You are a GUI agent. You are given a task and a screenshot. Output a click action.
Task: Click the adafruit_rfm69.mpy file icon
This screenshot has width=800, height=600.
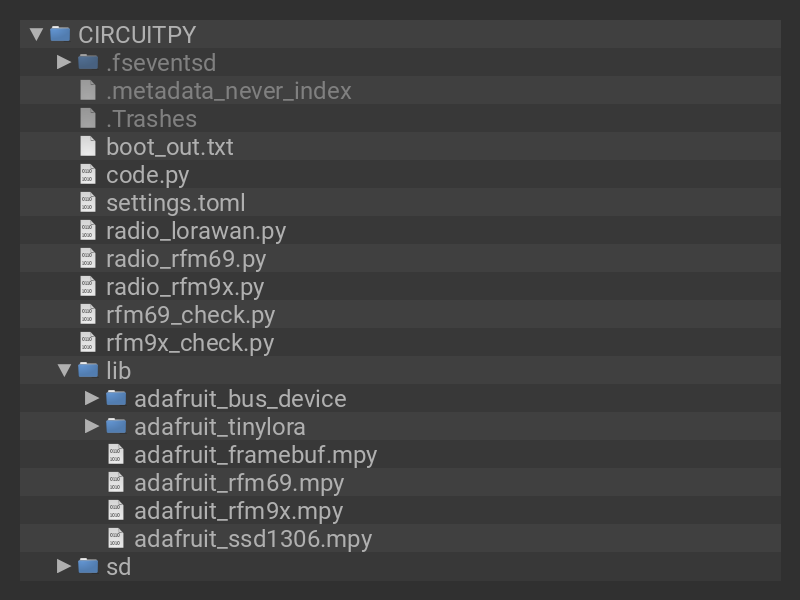pos(116,482)
